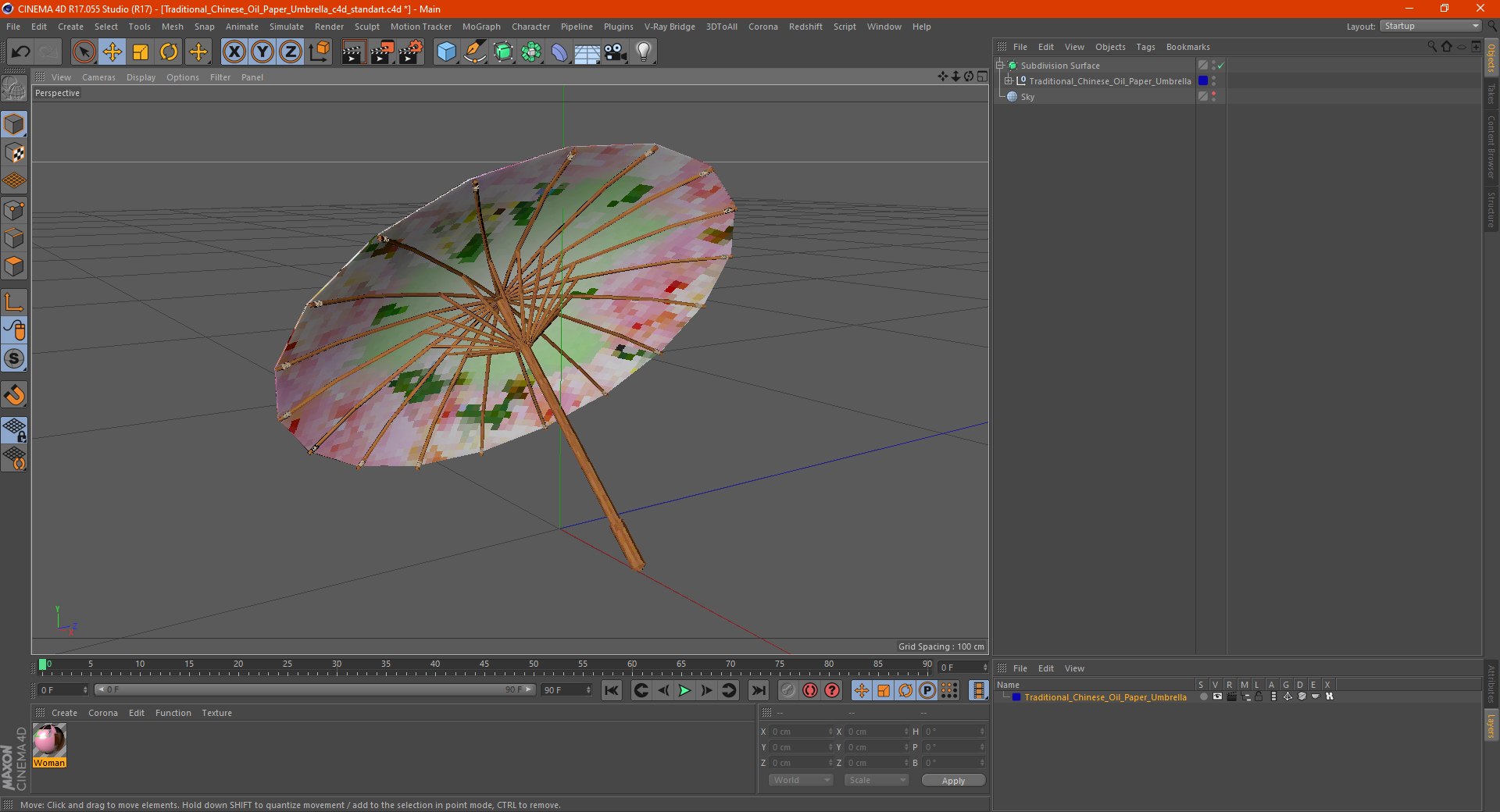Add a Camera object

click(615, 52)
